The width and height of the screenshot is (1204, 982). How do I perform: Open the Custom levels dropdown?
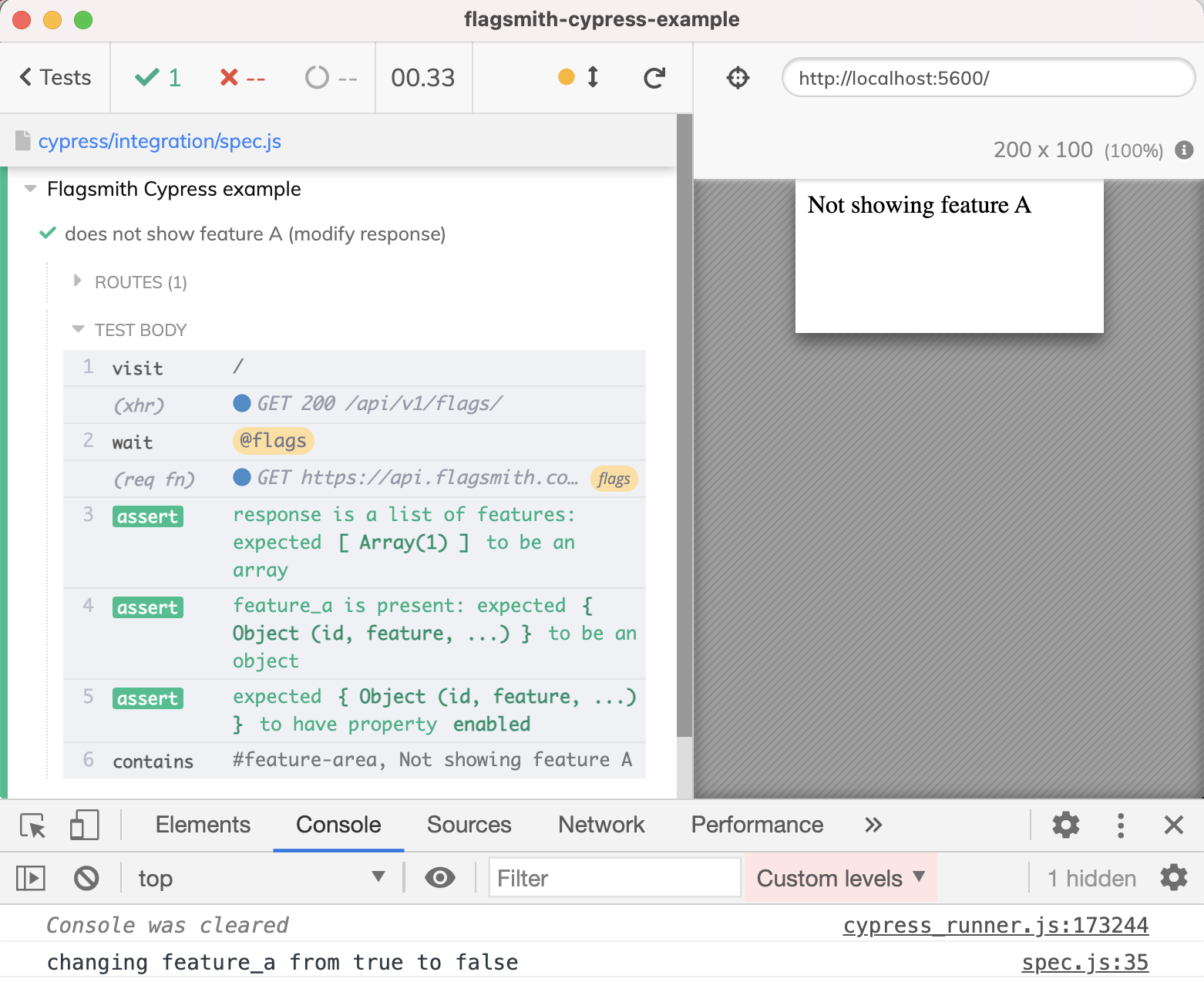click(840, 878)
